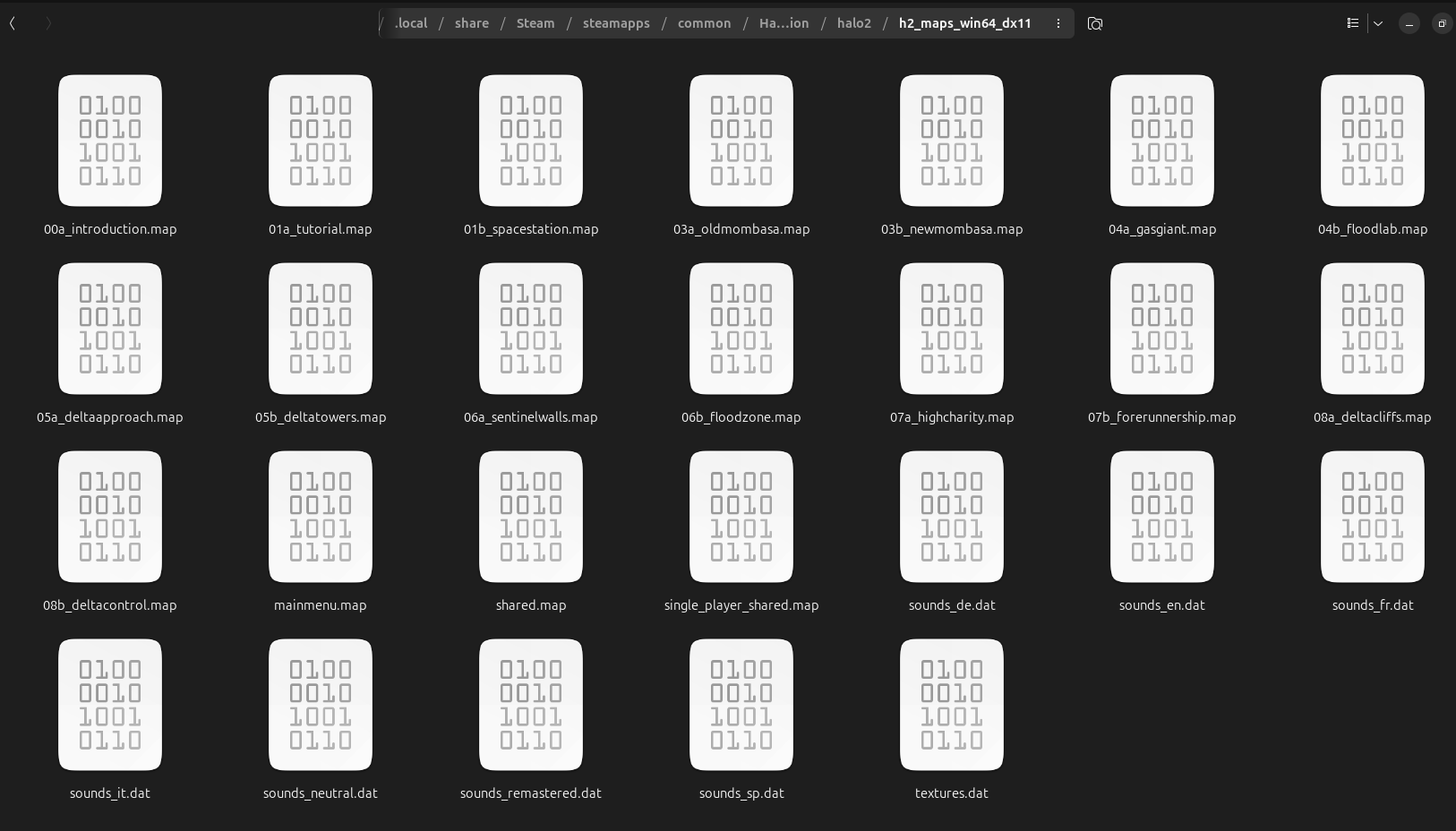Select 03b_newmombasa.map file icon
This screenshot has height=831, width=1456.
coord(952,141)
